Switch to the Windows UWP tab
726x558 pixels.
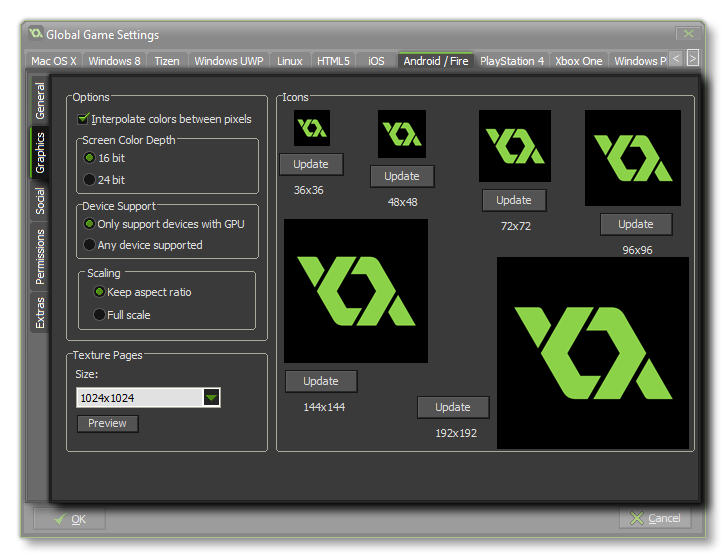(x=229, y=61)
